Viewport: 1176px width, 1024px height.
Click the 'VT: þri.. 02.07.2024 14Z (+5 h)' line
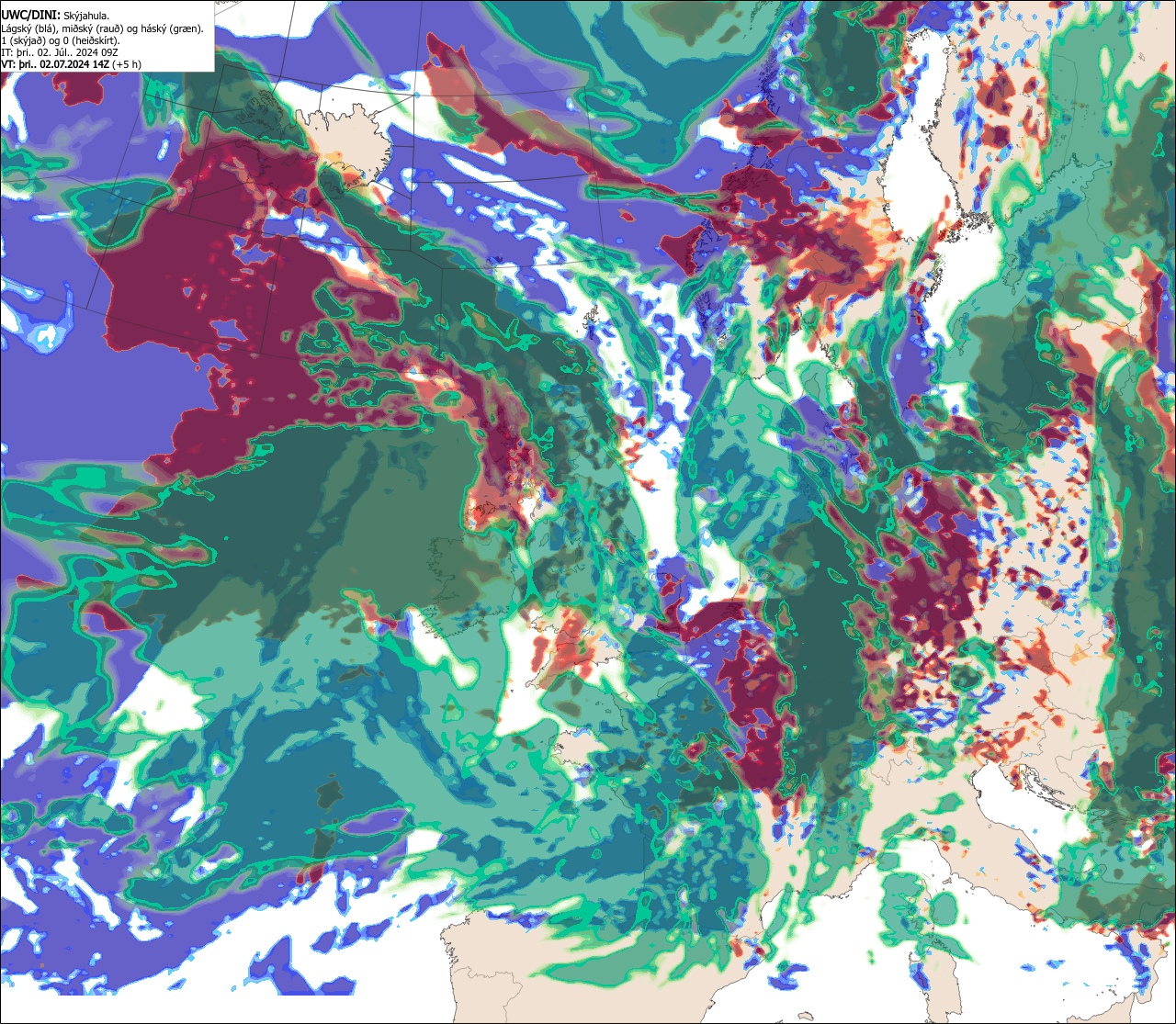72,64
